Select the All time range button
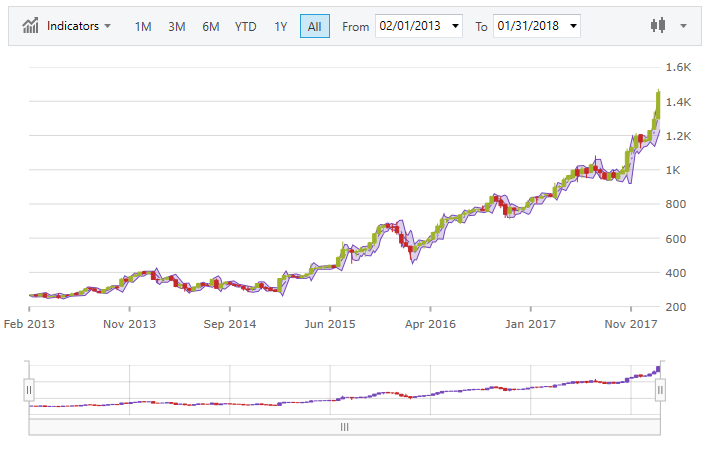The width and height of the screenshot is (709, 452). pos(314,26)
